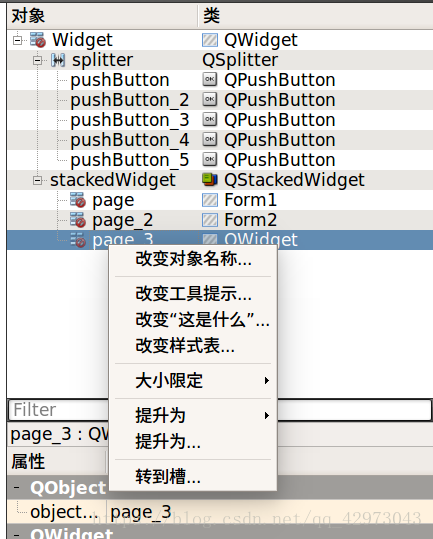Image resolution: width=433 pixels, height=539 pixels.
Task: Click the 类 column header
Action: 315,16
